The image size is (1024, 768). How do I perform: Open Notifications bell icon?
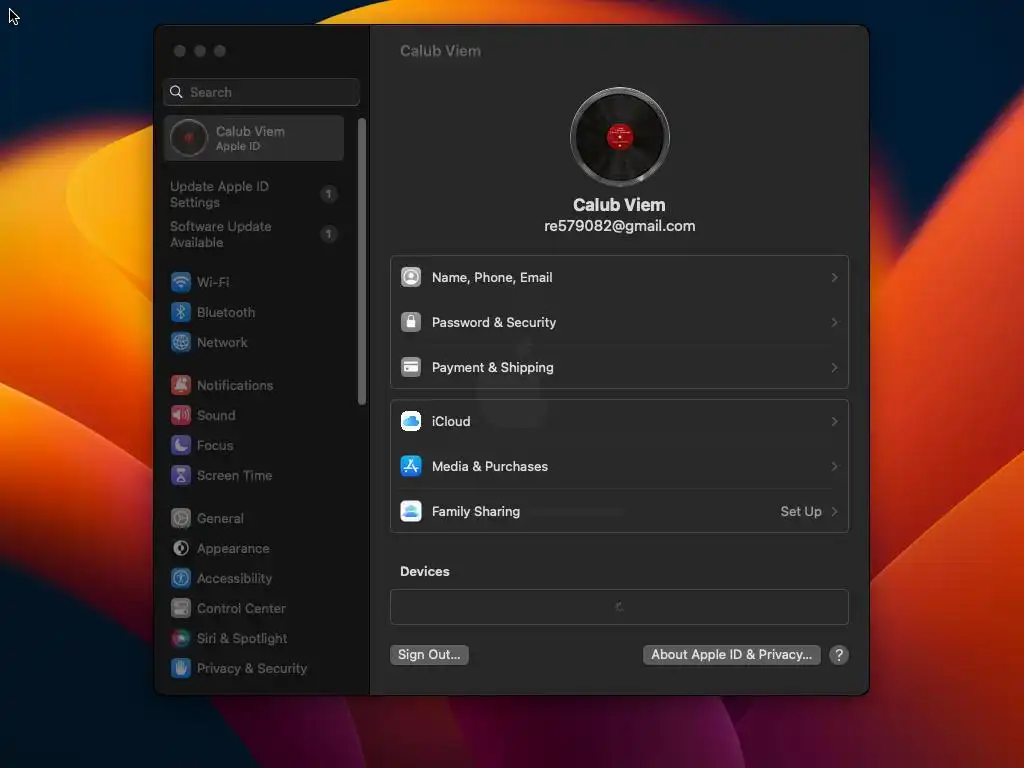(x=181, y=385)
